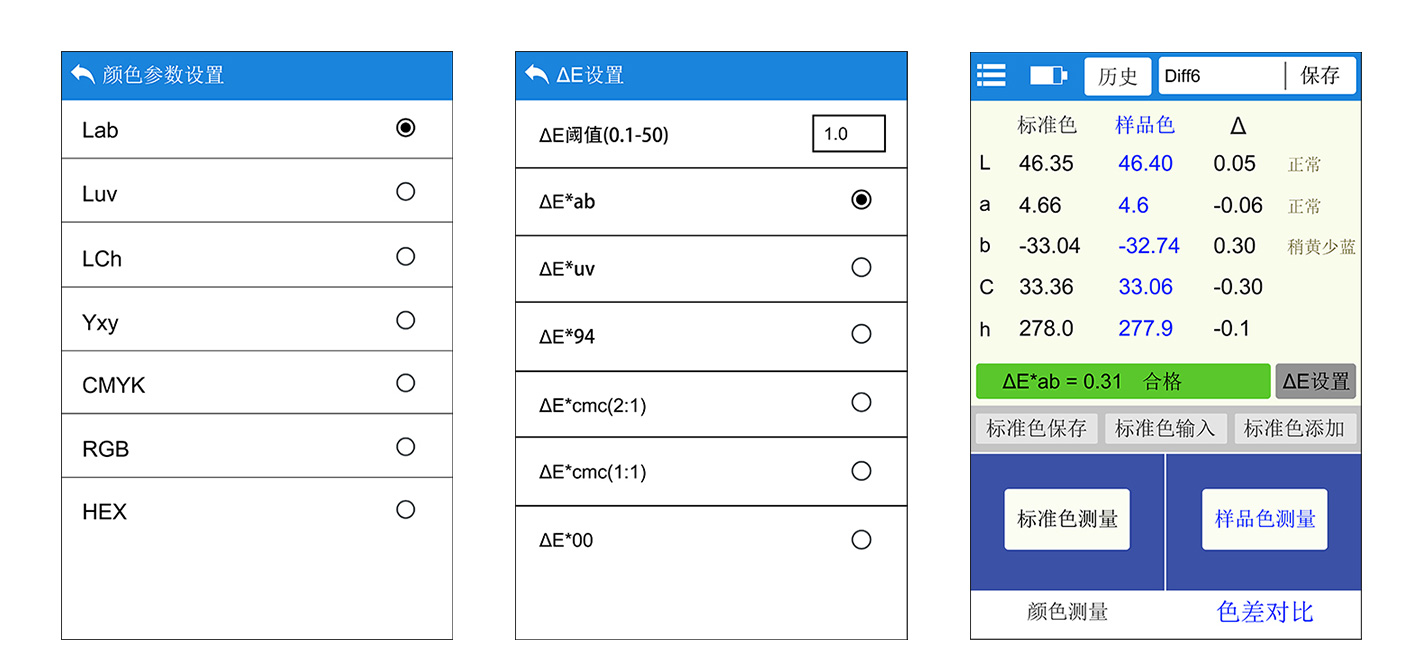Viewport: 1423px width, 666px height.
Task: Click the sample L value 46.40
Action: click(x=1145, y=164)
